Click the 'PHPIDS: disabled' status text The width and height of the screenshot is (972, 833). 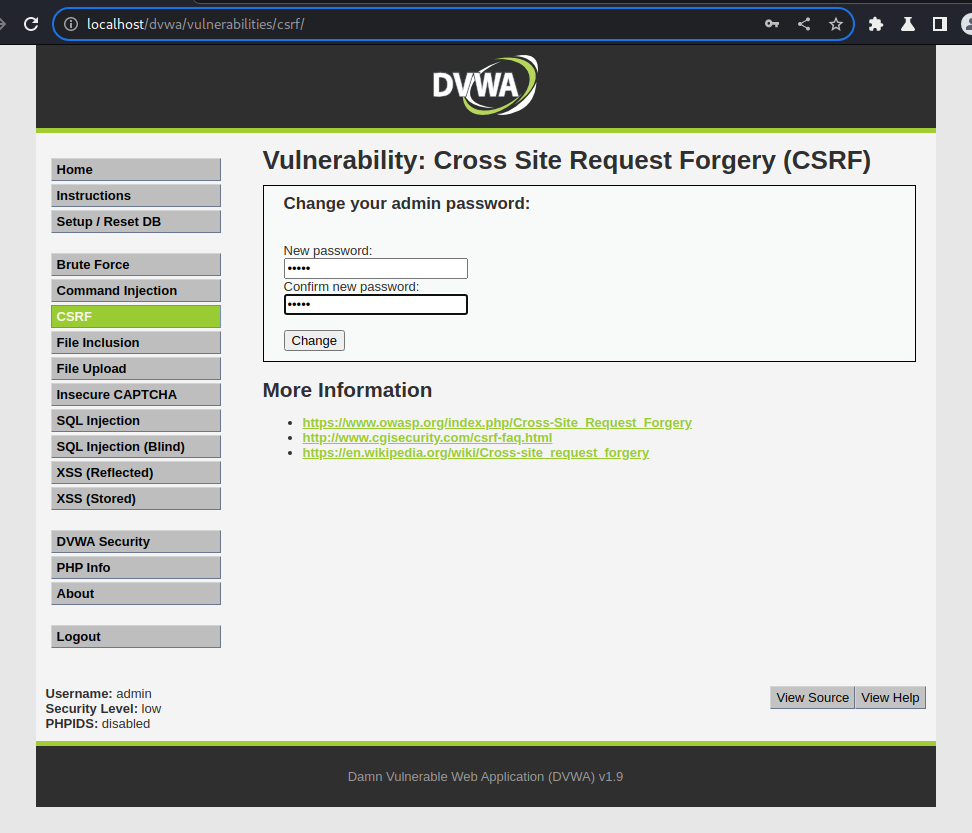point(98,724)
